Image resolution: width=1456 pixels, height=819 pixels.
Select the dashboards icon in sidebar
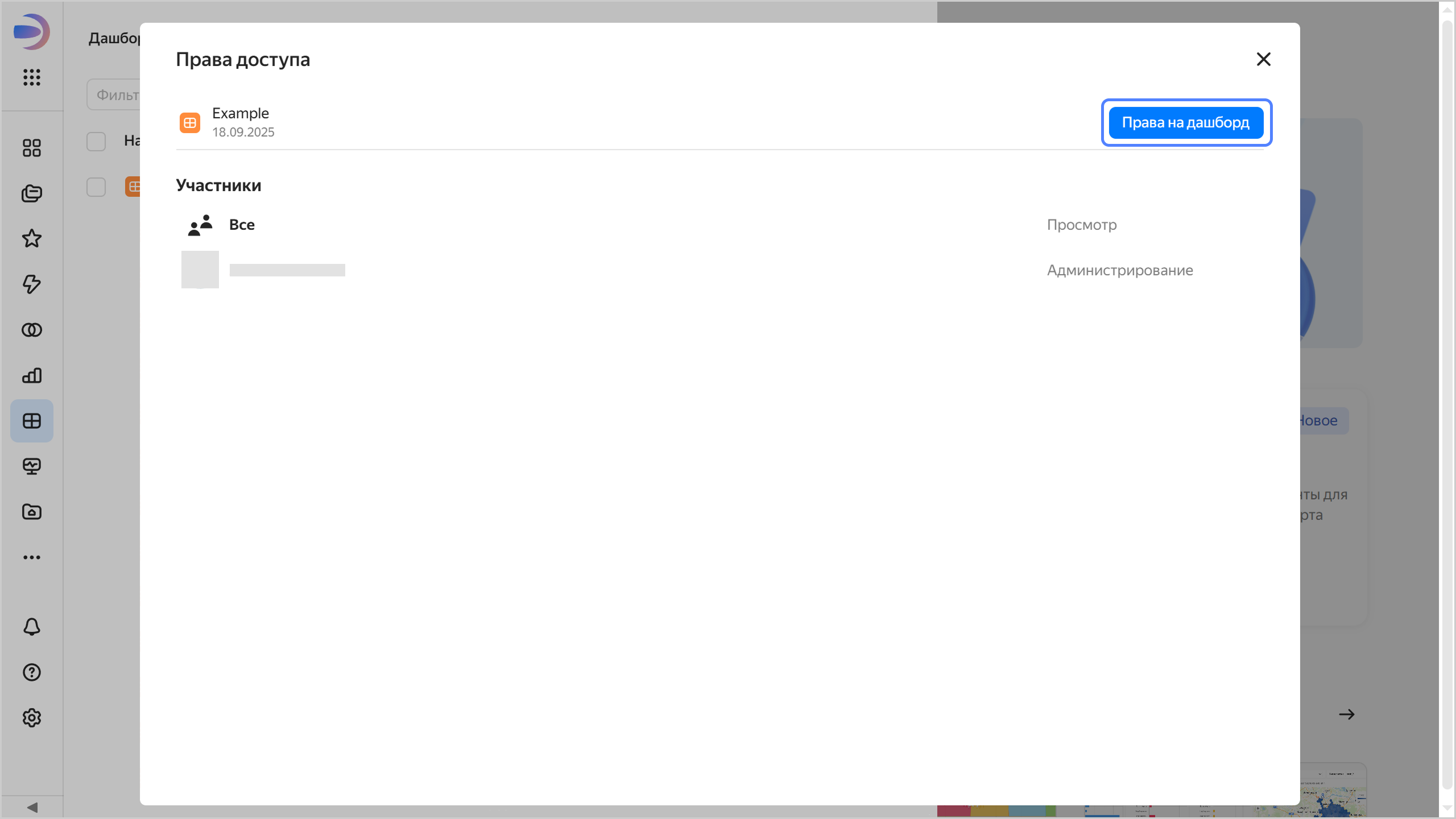(x=32, y=421)
